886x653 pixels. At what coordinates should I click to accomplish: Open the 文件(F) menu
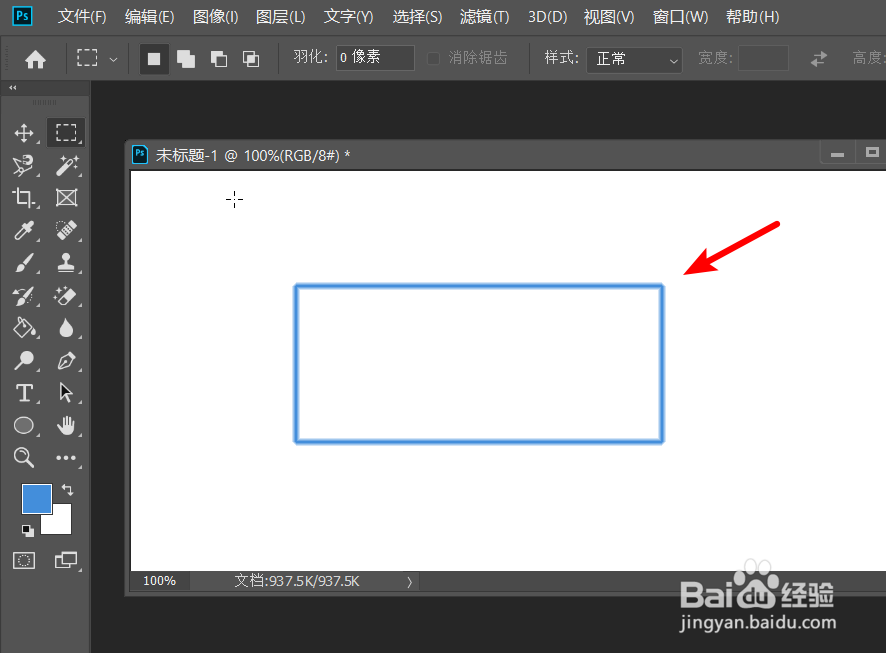81,17
